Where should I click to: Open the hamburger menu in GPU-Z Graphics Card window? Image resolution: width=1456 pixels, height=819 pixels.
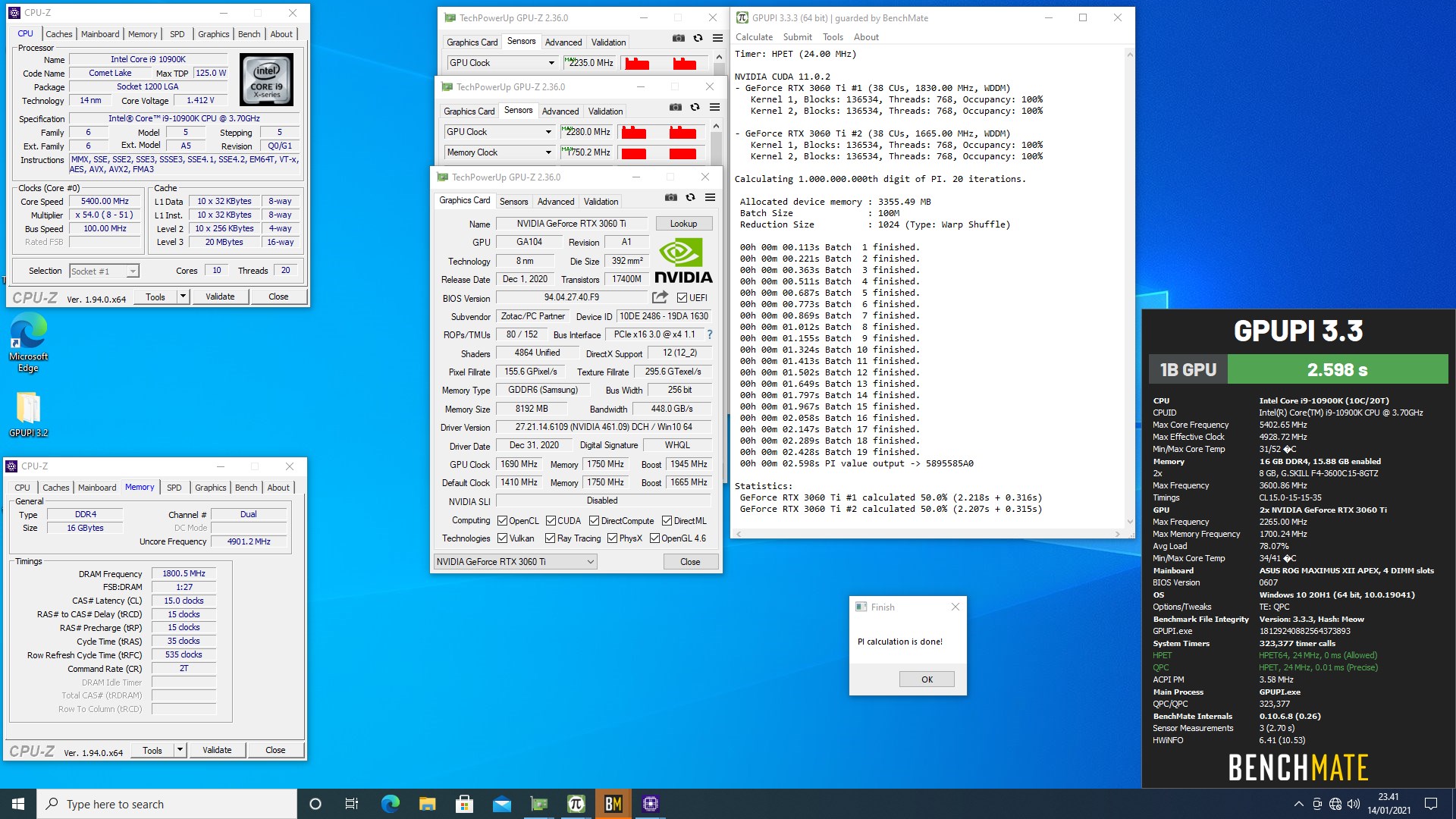[710, 198]
